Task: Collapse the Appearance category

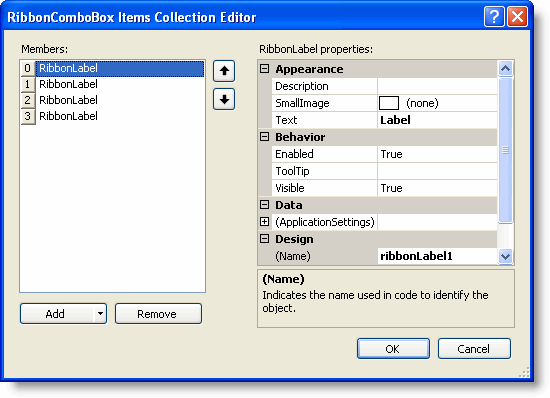Action: [x=264, y=69]
